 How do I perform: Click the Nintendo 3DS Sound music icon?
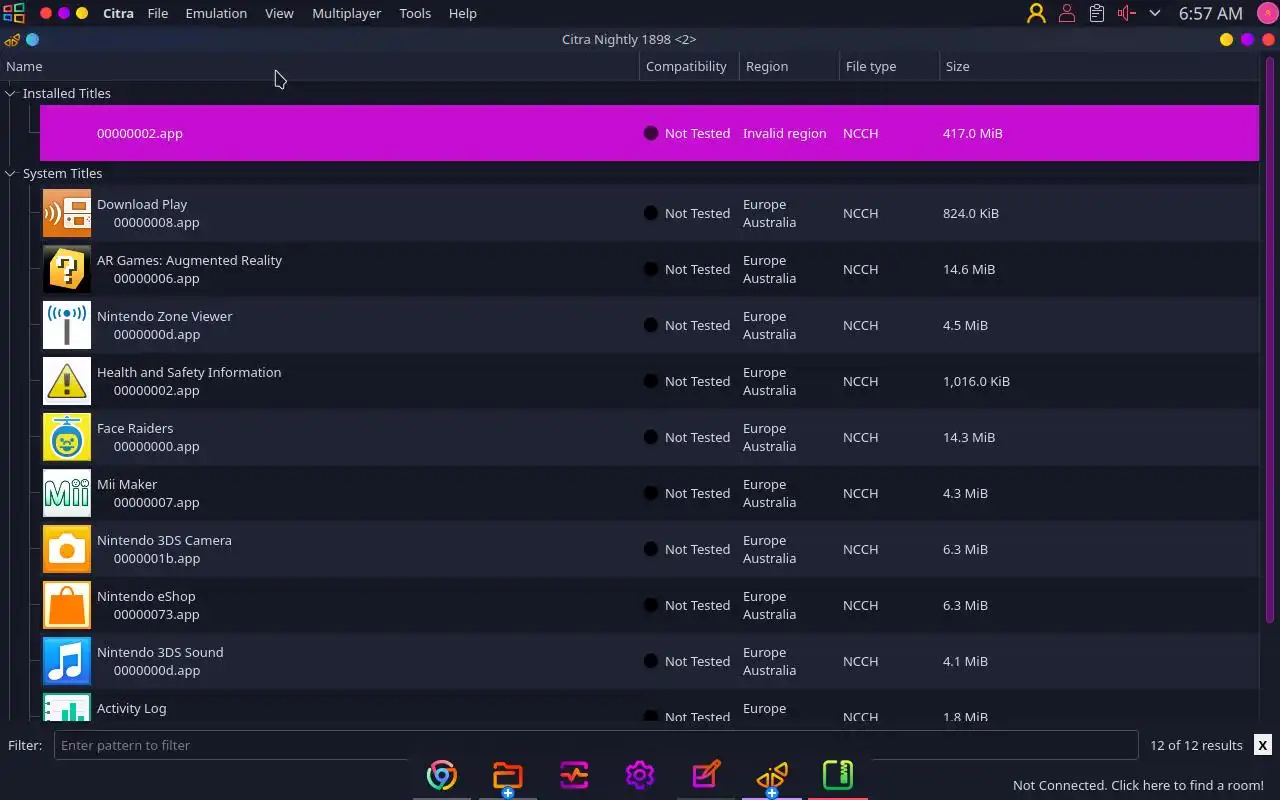pos(67,661)
